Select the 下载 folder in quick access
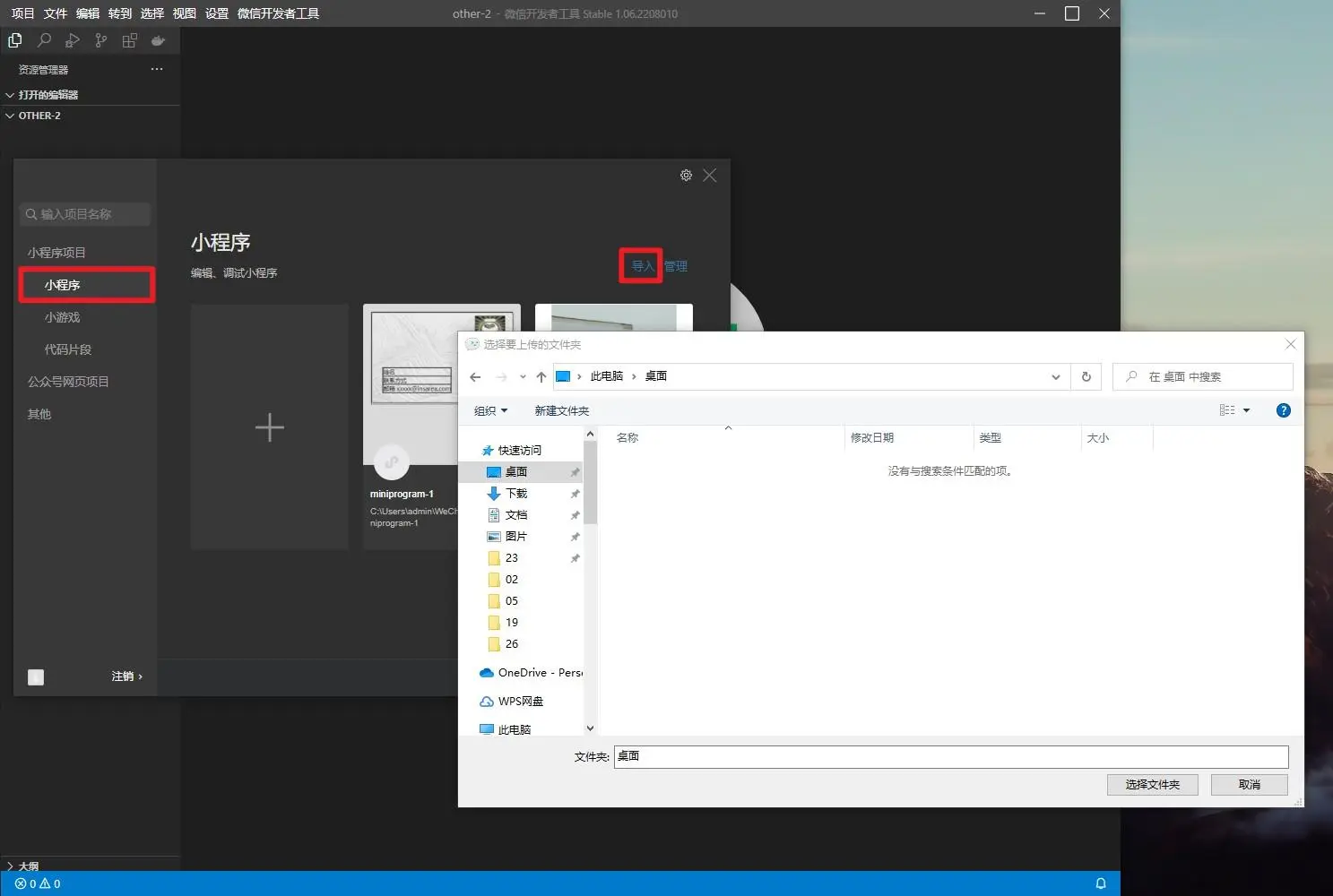The width and height of the screenshot is (1333, 896). click(516, 494)
